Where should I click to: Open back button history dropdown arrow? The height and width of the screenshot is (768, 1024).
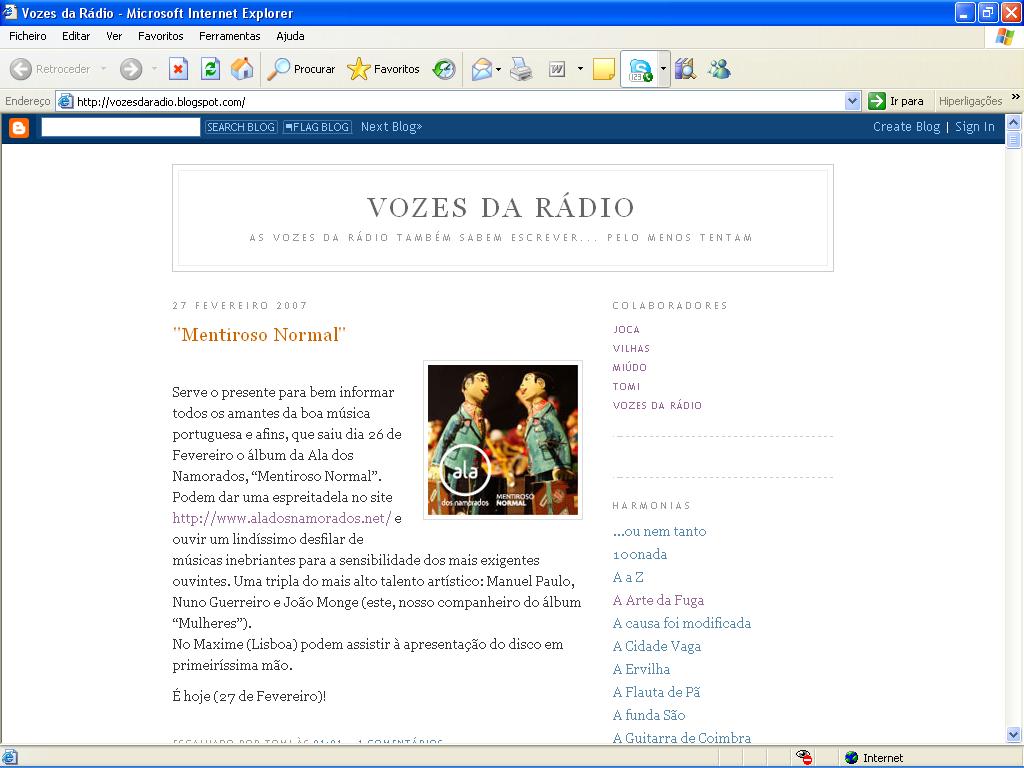pos(103,69)
